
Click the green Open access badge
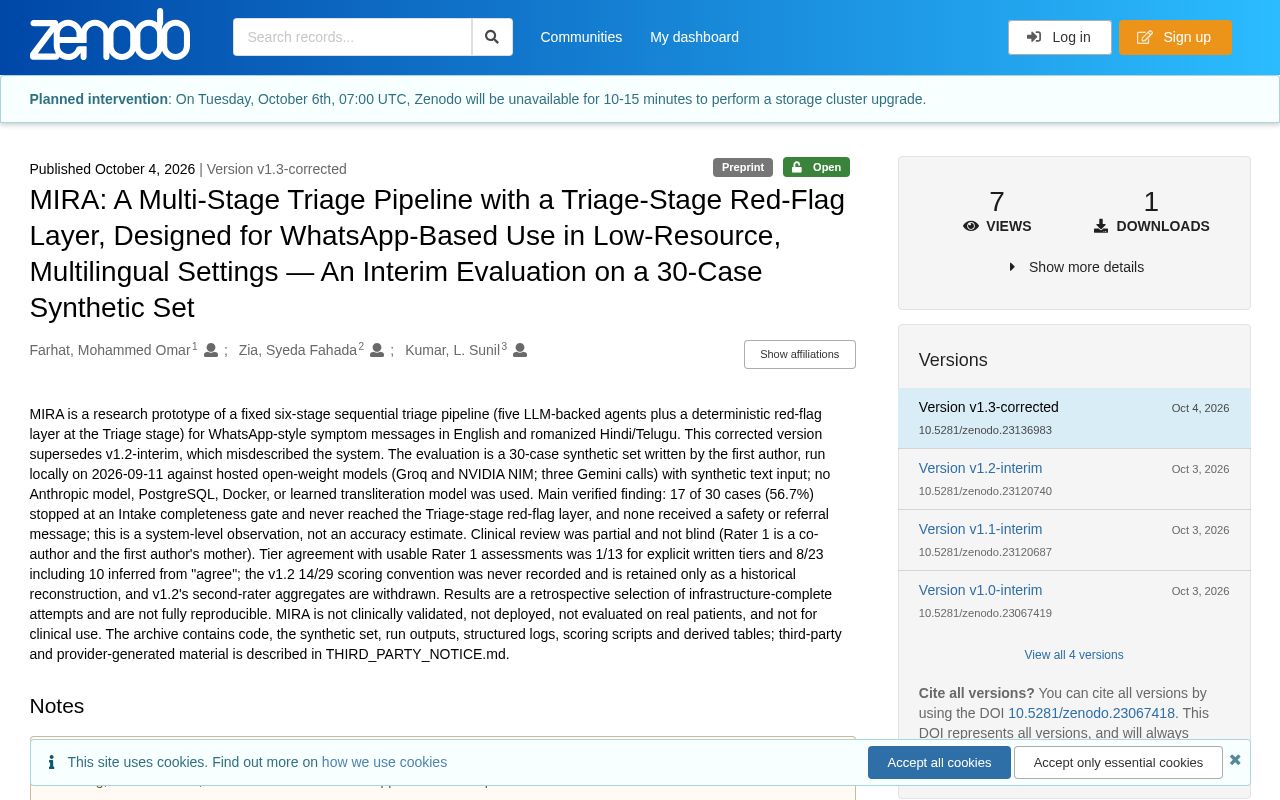pos(816,167)
